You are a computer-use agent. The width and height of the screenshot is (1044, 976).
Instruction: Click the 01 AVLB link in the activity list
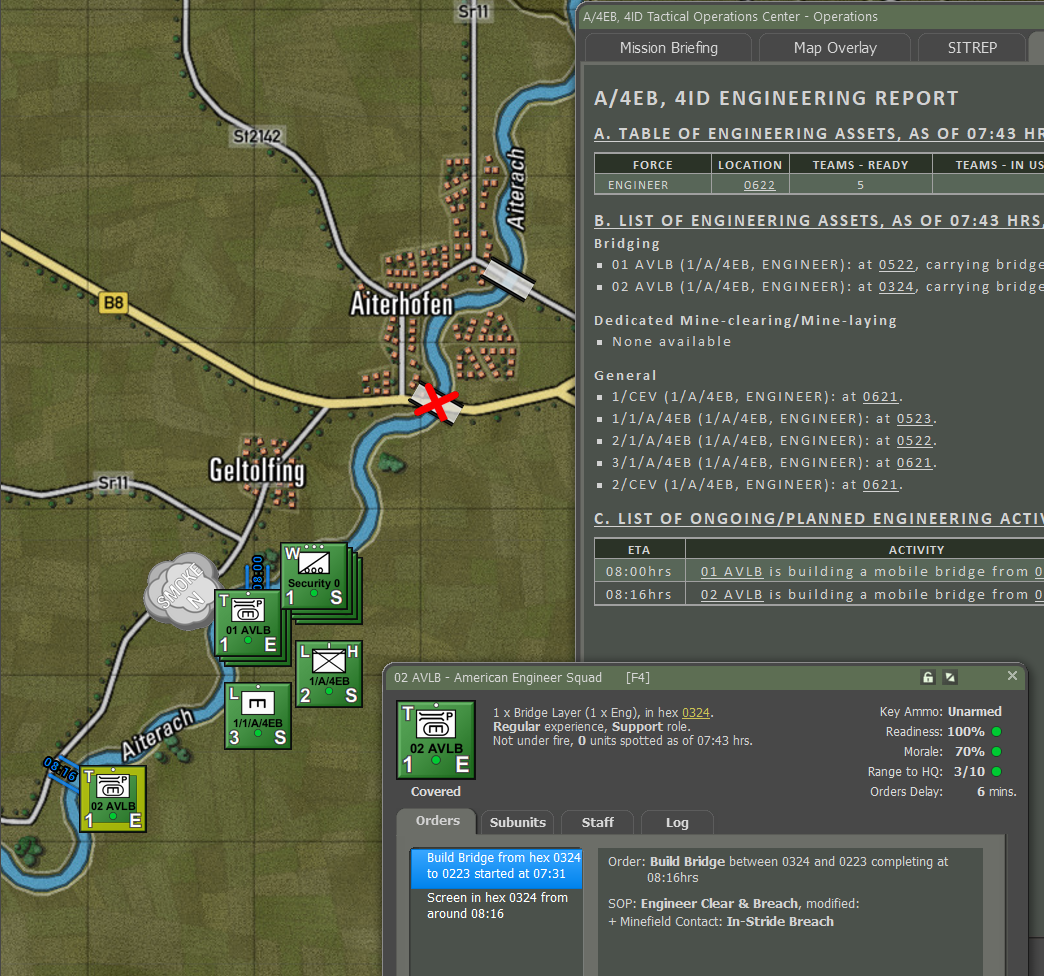coord(731,571)
